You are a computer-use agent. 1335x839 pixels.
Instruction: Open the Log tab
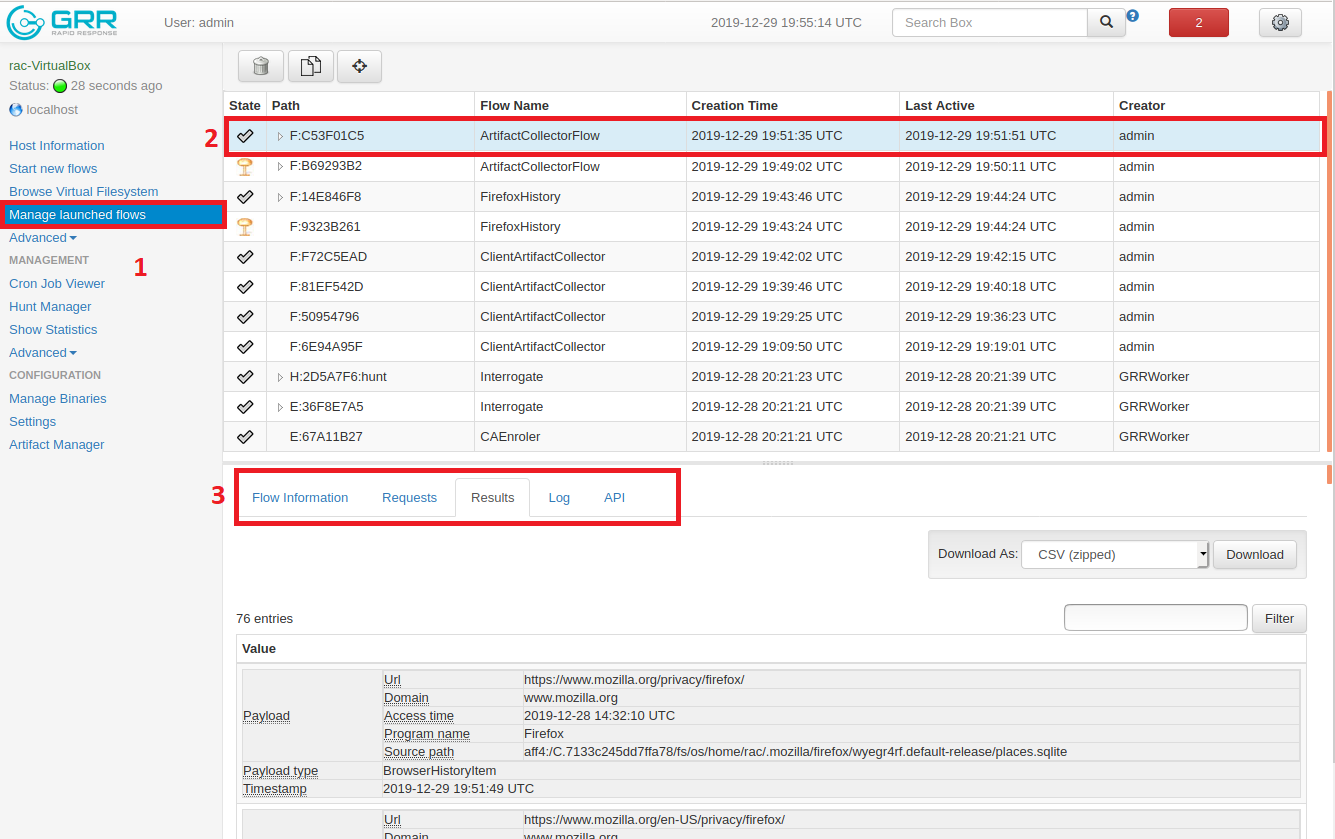559,497
